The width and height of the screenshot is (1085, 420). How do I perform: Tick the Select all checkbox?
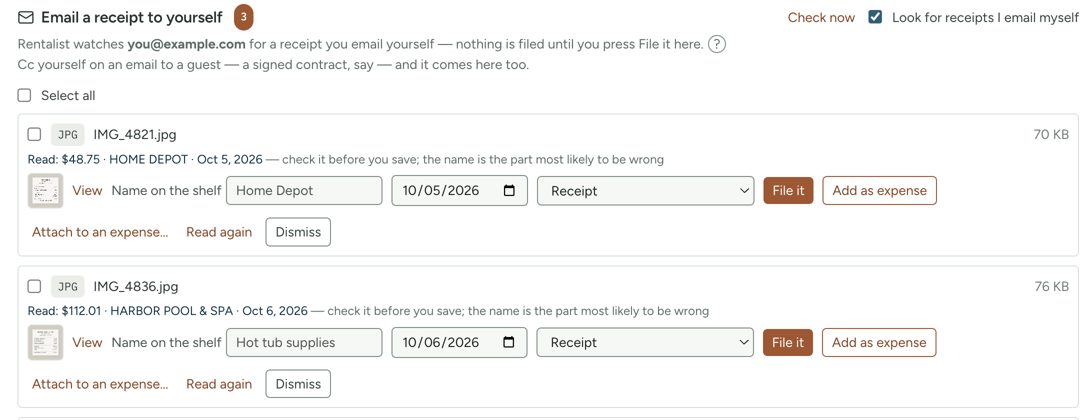click(24, 95)
